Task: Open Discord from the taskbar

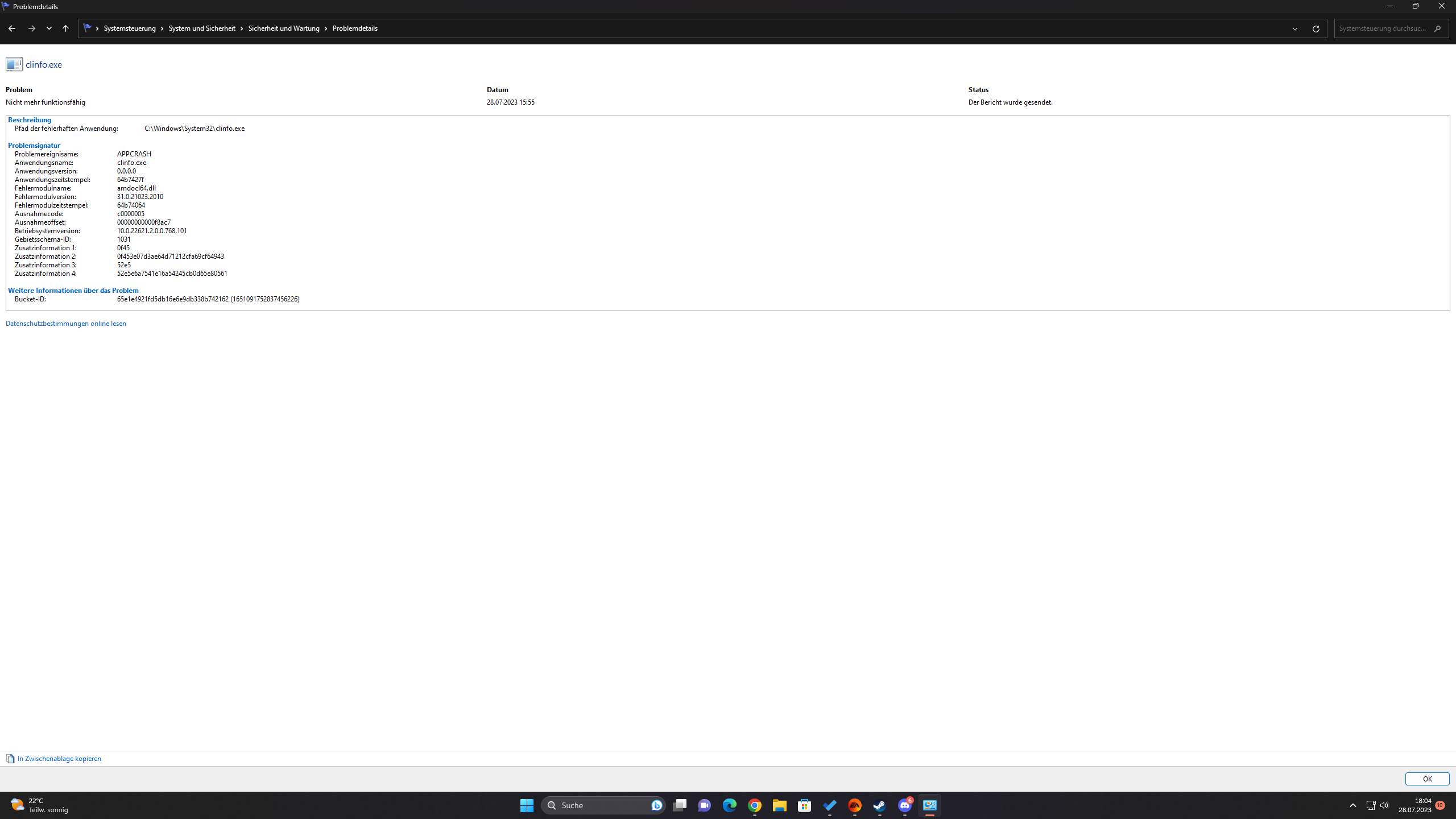Action: [904, 805]
